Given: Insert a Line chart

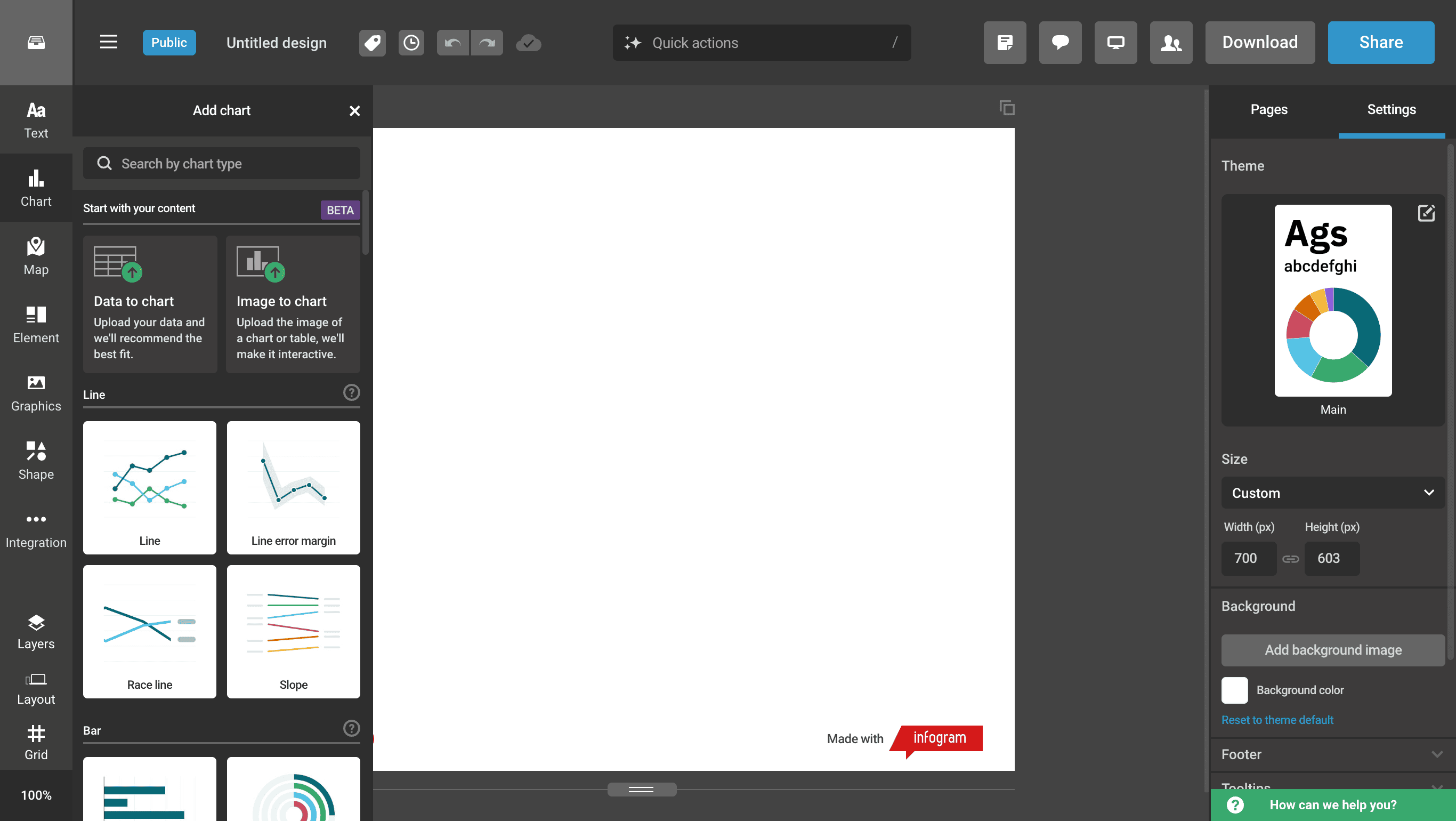Looking at the screenshot, I should (150, 487).
